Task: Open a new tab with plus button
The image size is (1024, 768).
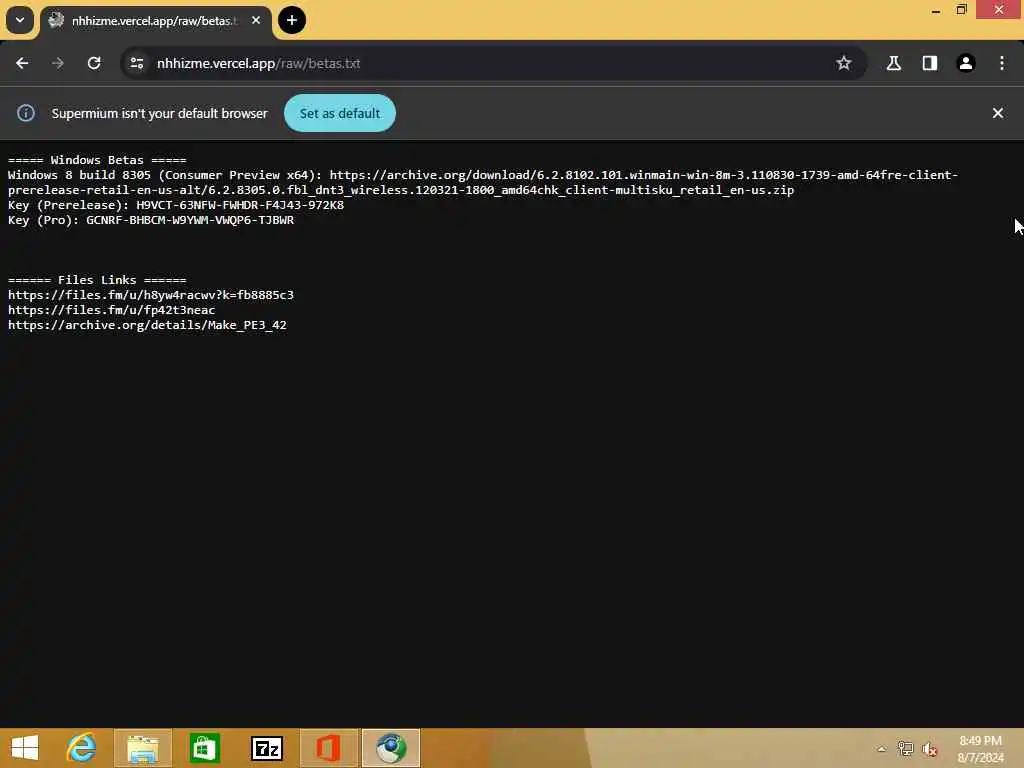Action: pos(292,20)
